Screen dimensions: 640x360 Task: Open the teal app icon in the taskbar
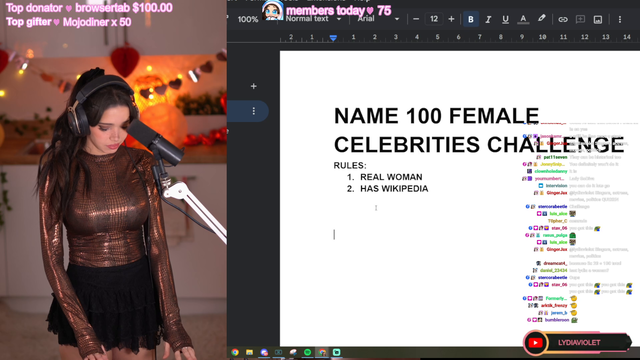click(x=336, y=352)
